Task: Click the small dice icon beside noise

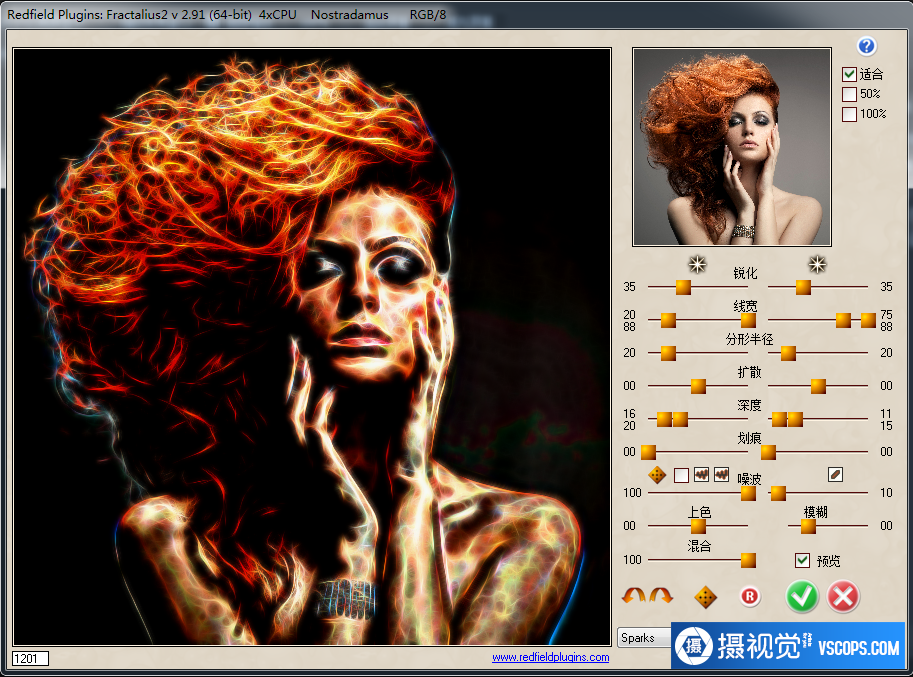Action: point(657,475)
